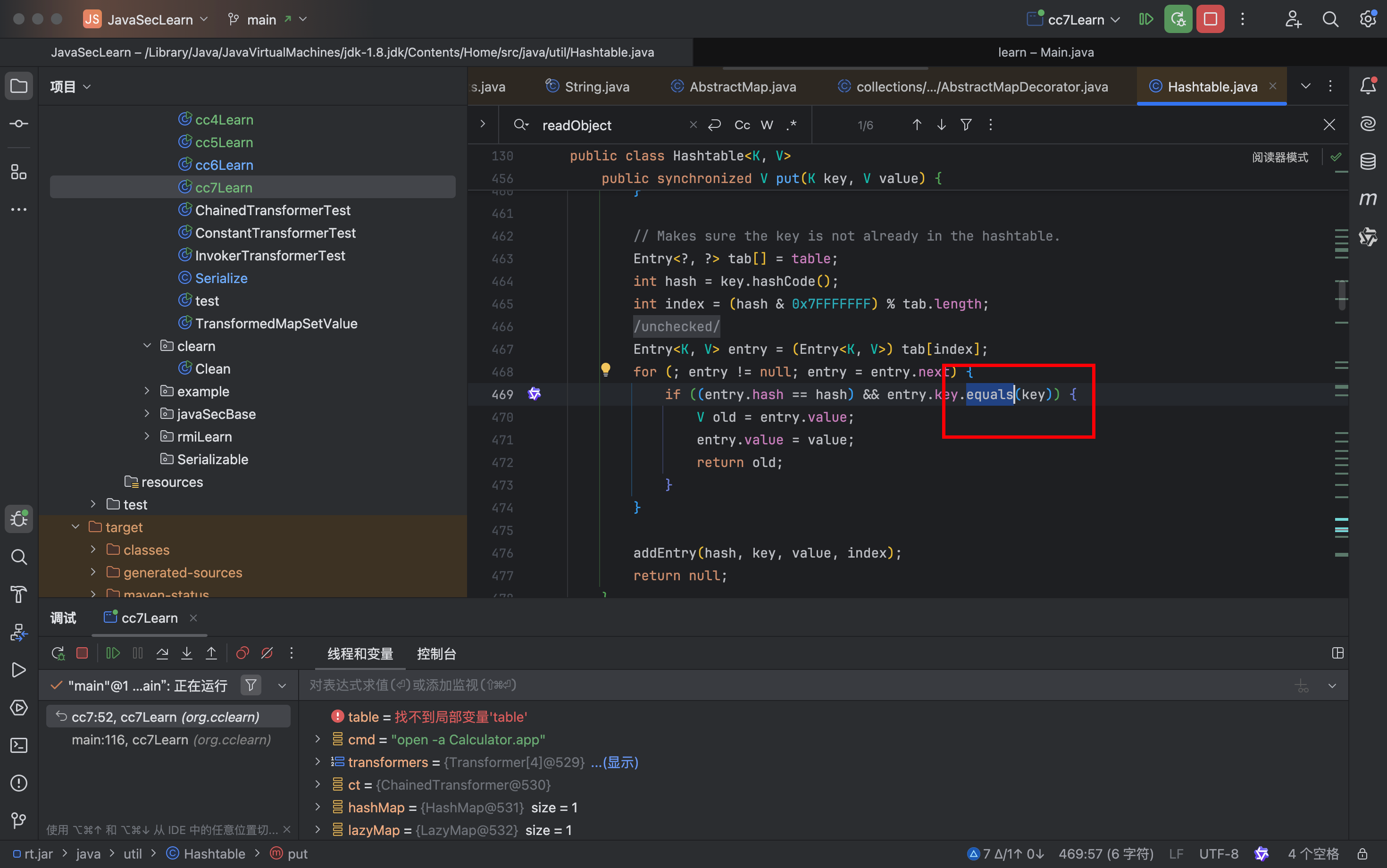Click the Stop debugging red square button

tap(1210, 19)
